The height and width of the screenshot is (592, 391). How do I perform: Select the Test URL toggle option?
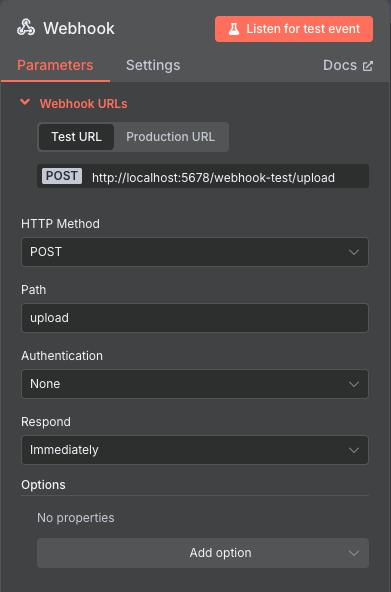coord(77,137)
